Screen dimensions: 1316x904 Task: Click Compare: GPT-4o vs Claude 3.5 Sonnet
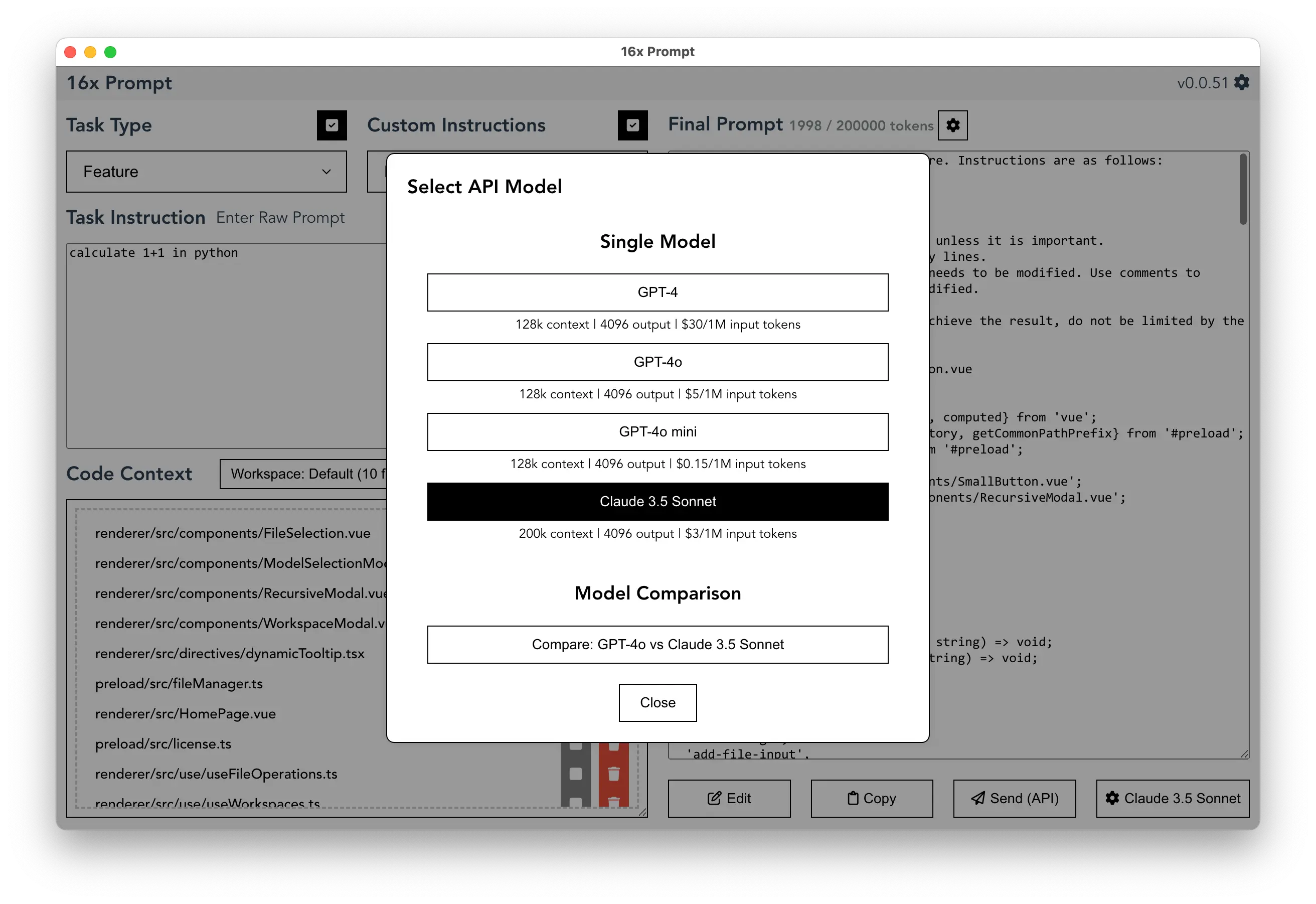coord(657,645)
